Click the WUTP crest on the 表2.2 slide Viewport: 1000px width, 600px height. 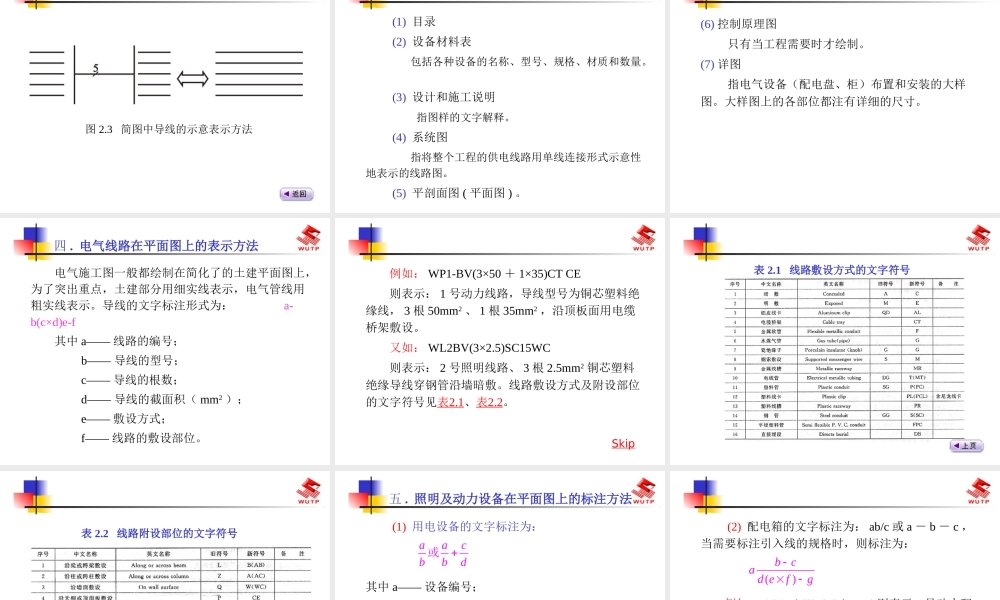307,492
